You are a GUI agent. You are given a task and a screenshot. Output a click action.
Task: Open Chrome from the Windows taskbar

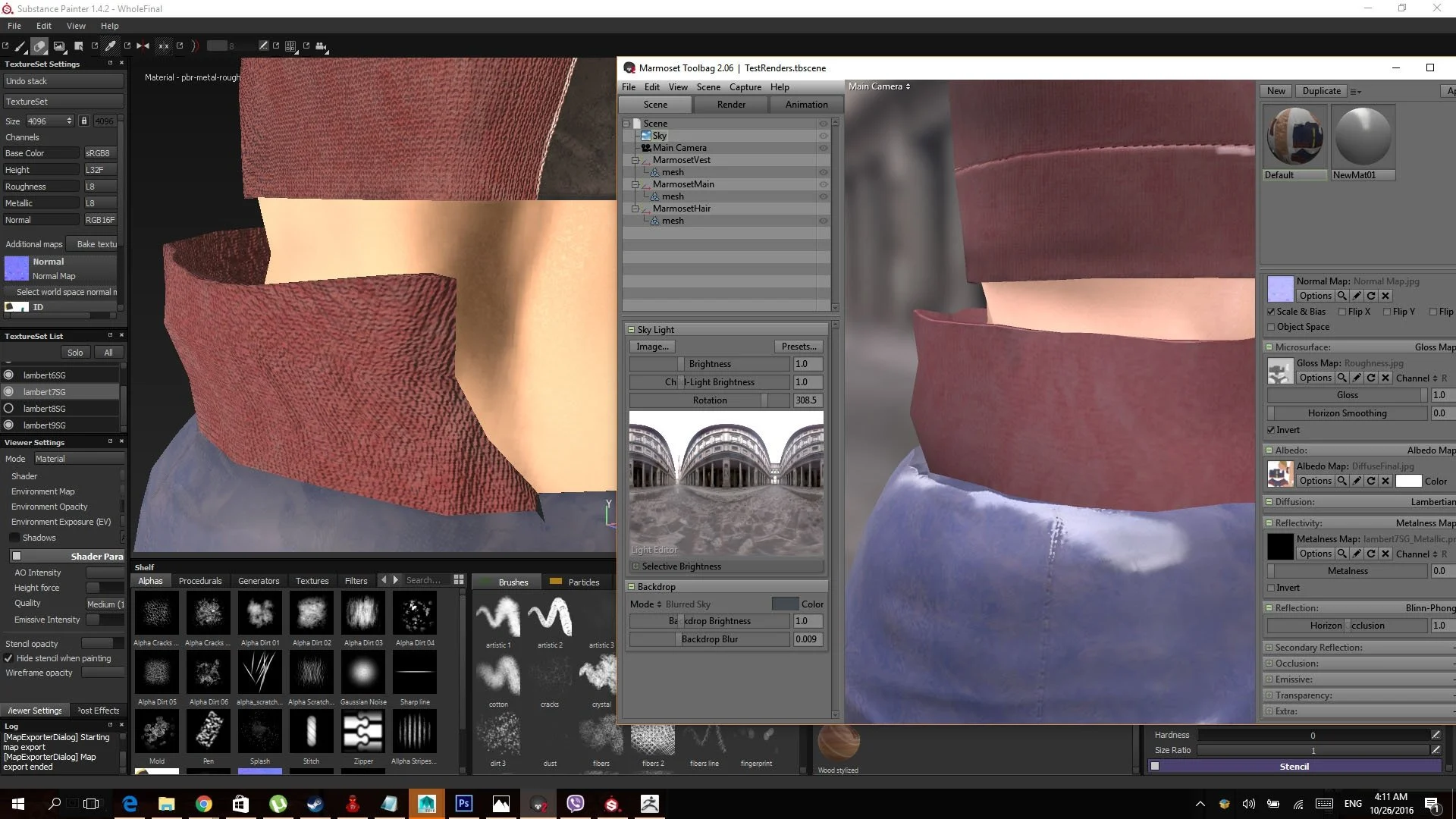[x=203, y=804]
